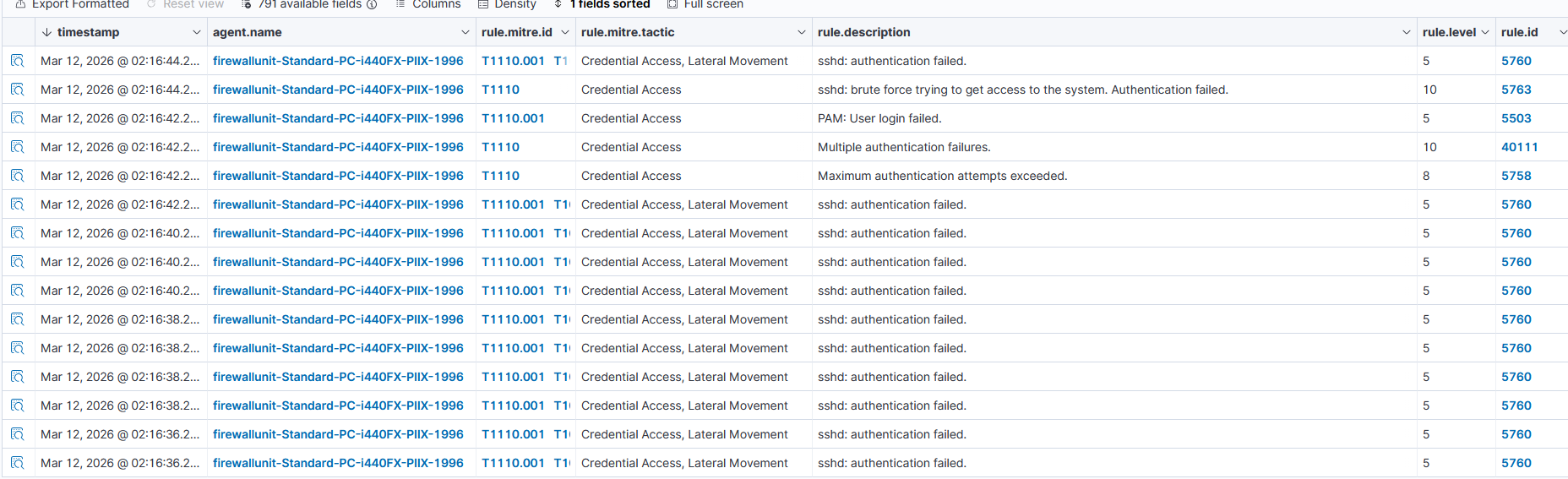
Task: Open inspect icon for brute force row
Action: [18, 90]
